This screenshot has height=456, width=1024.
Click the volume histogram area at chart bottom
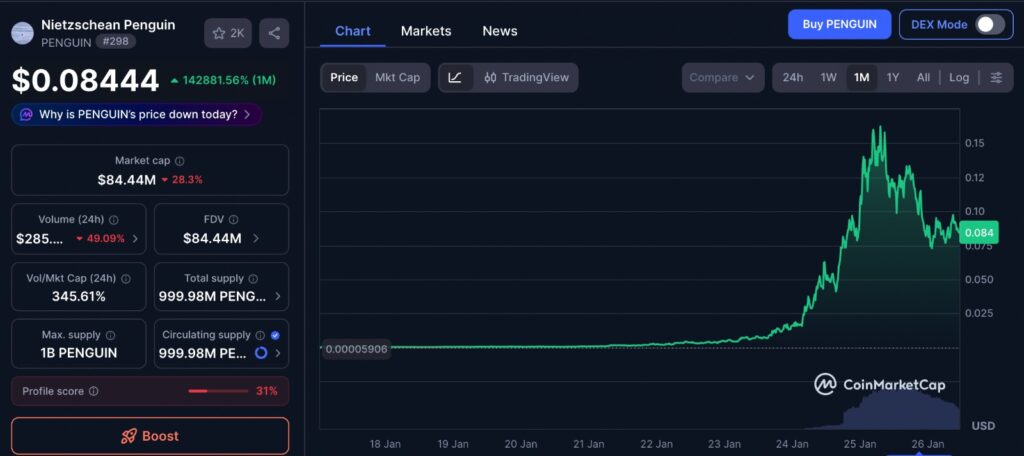[x=901, y=411]
